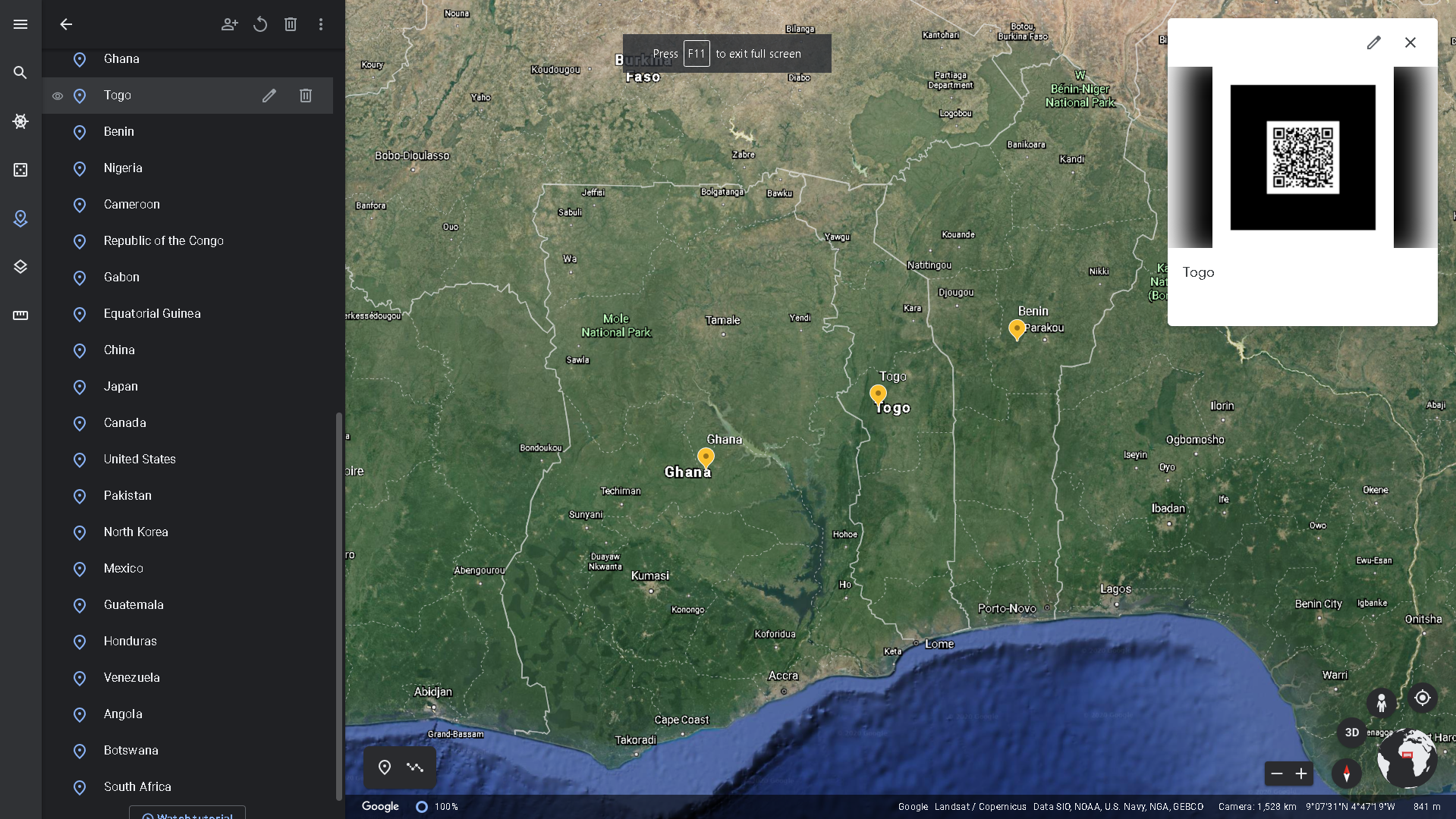Open the Projects pin icon in sidebar
Screen dimensions: 1456x819
(x=20, y=218)
